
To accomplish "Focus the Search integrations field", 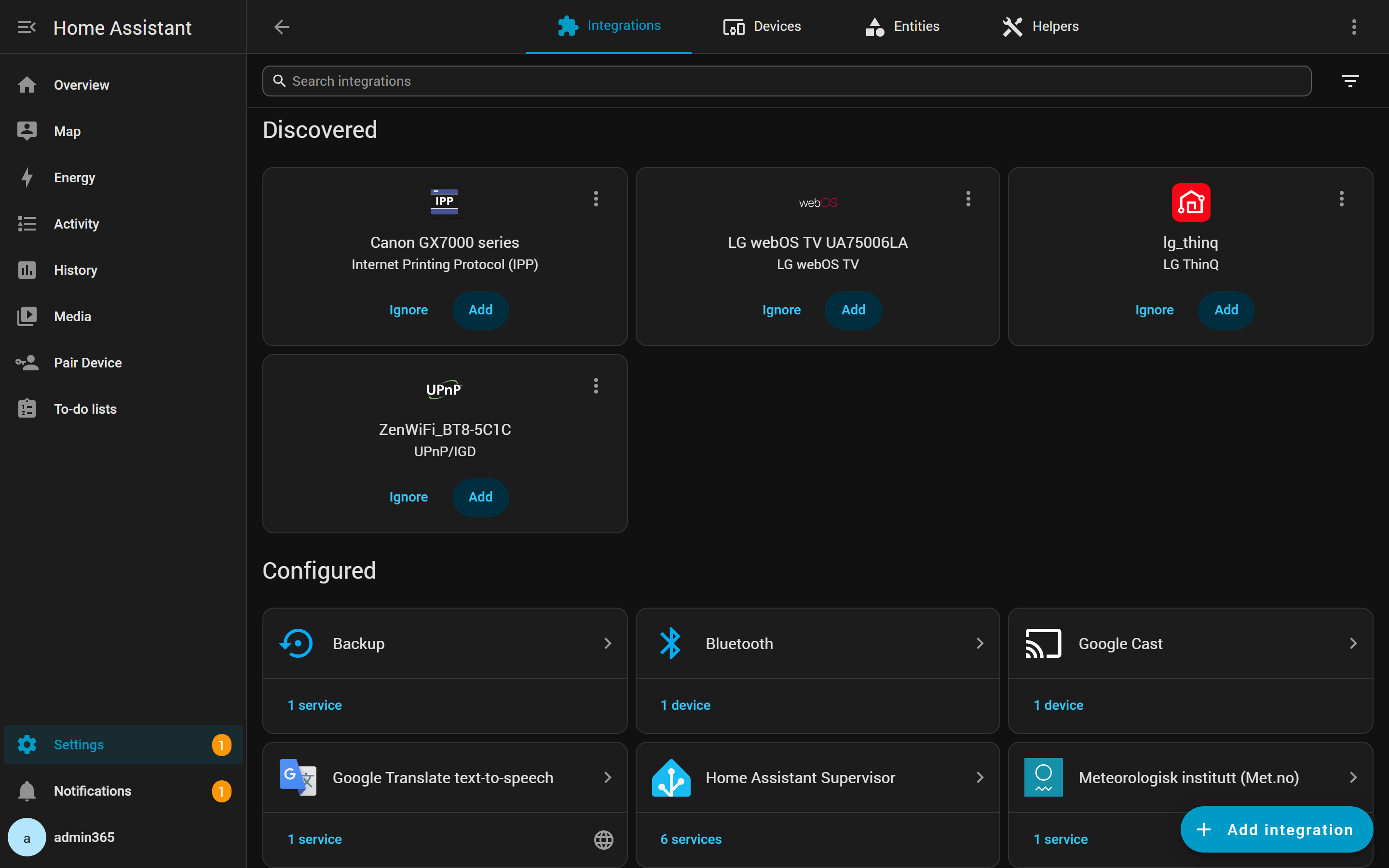I will [786, 81].
